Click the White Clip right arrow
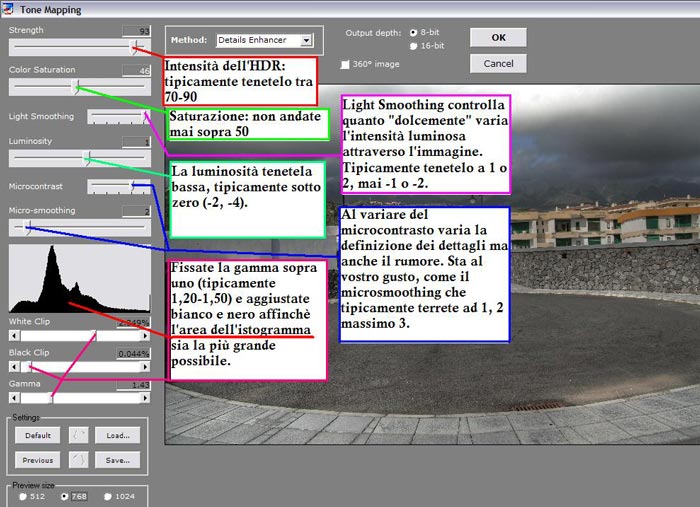 tap(145, 337)
